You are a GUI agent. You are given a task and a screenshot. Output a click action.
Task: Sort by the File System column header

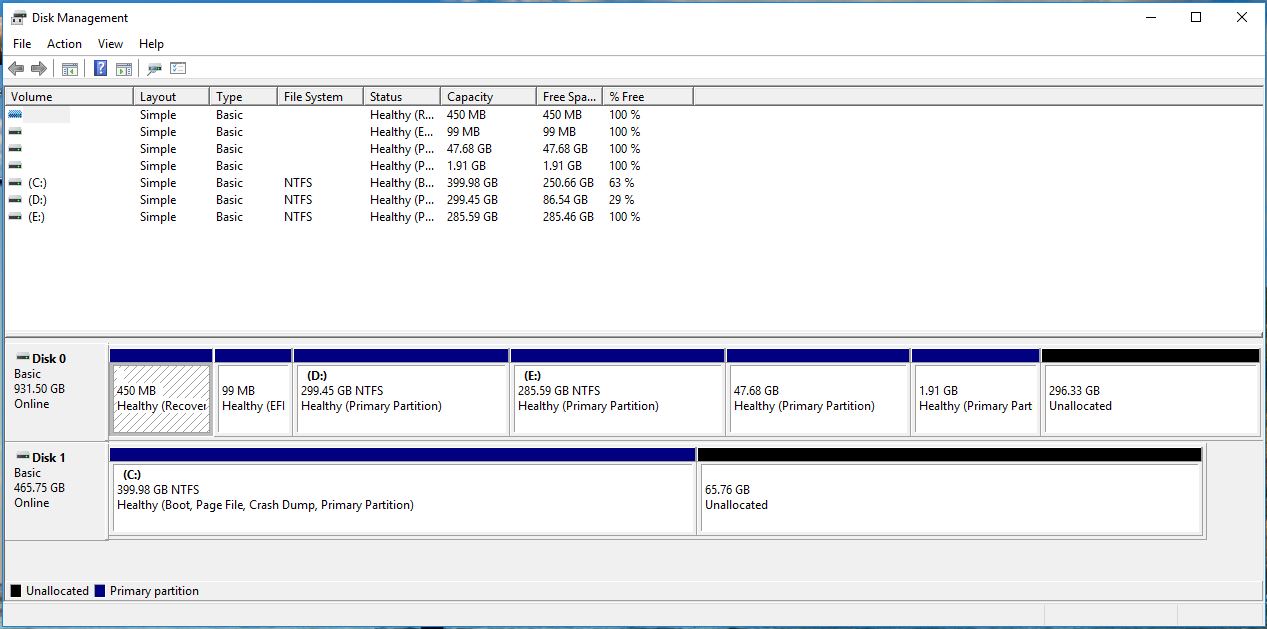(320, 97)
